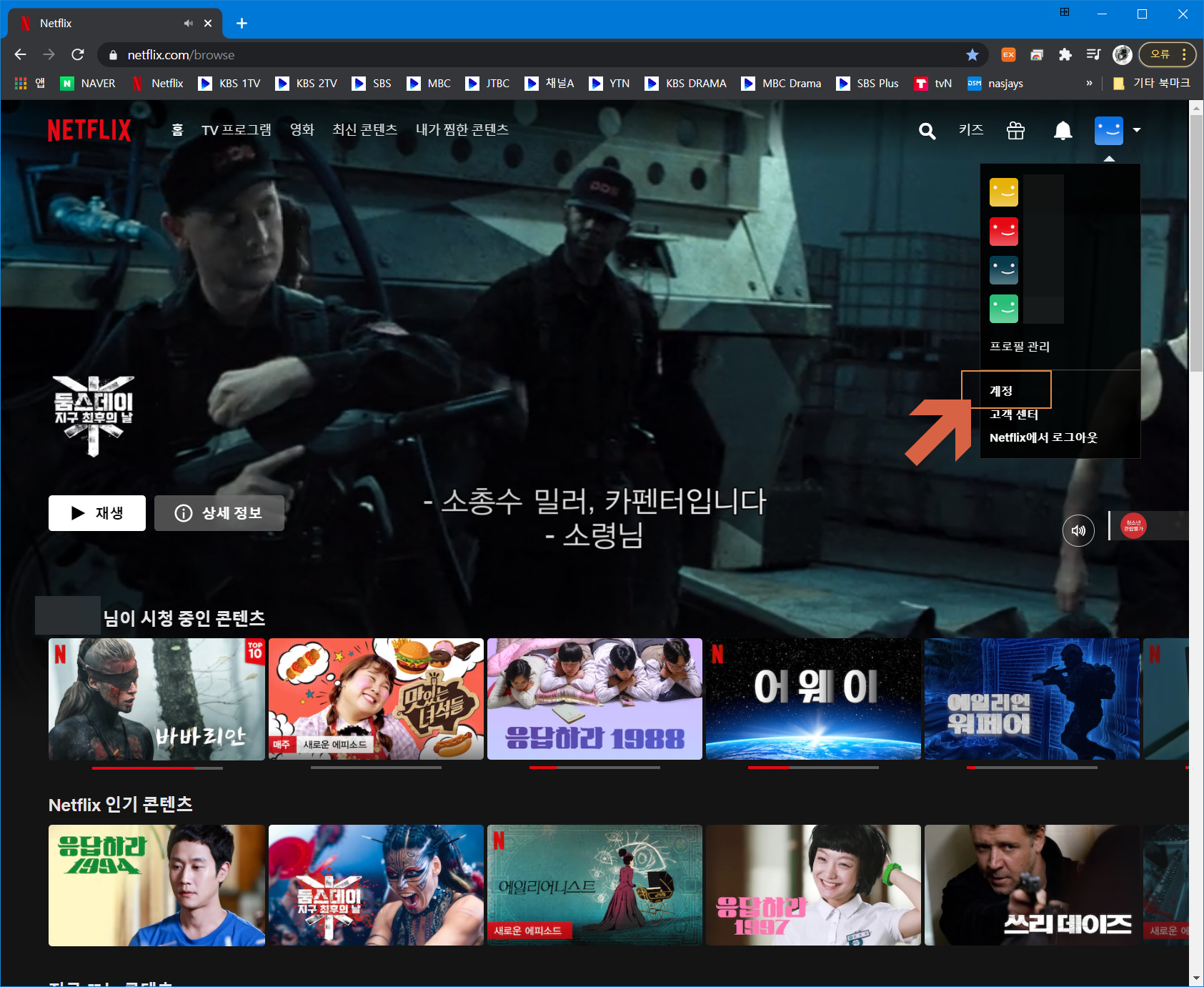Select Netflix에서 로그아웃
This screenshot has height=987, width=1204.
1043,437
